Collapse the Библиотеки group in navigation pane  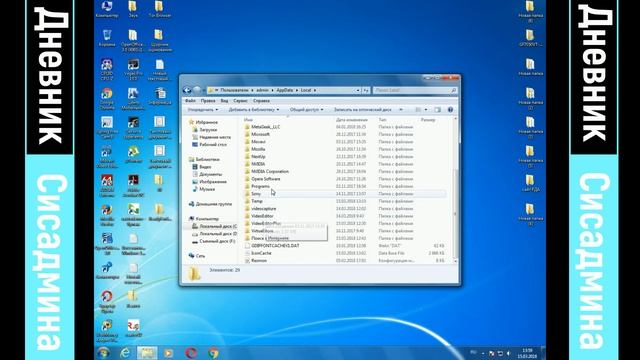coord(204,159)
